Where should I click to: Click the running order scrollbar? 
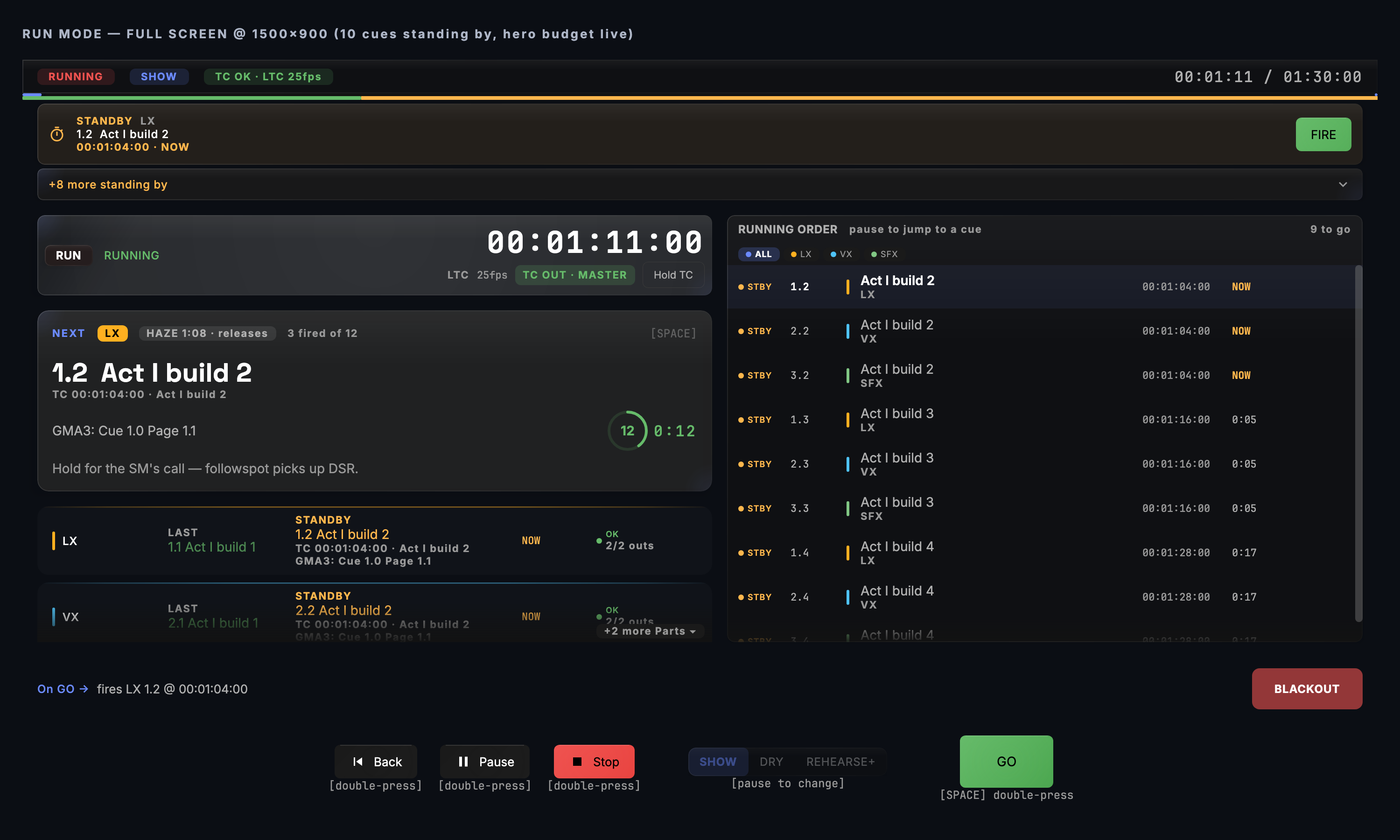pos(1358,443)
